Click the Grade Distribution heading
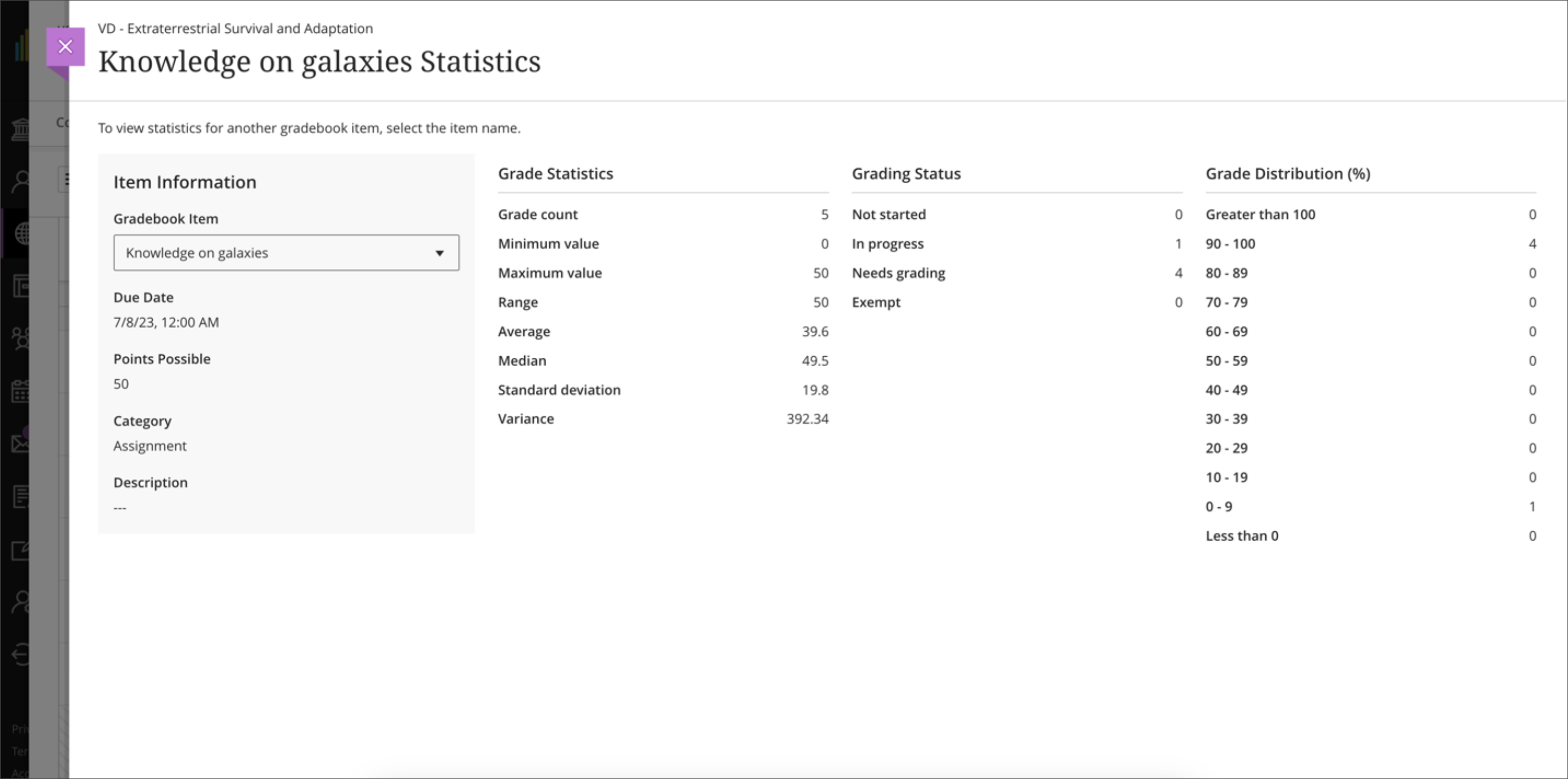Viewport: 1568px width, 779px height. pos(1289,173)
